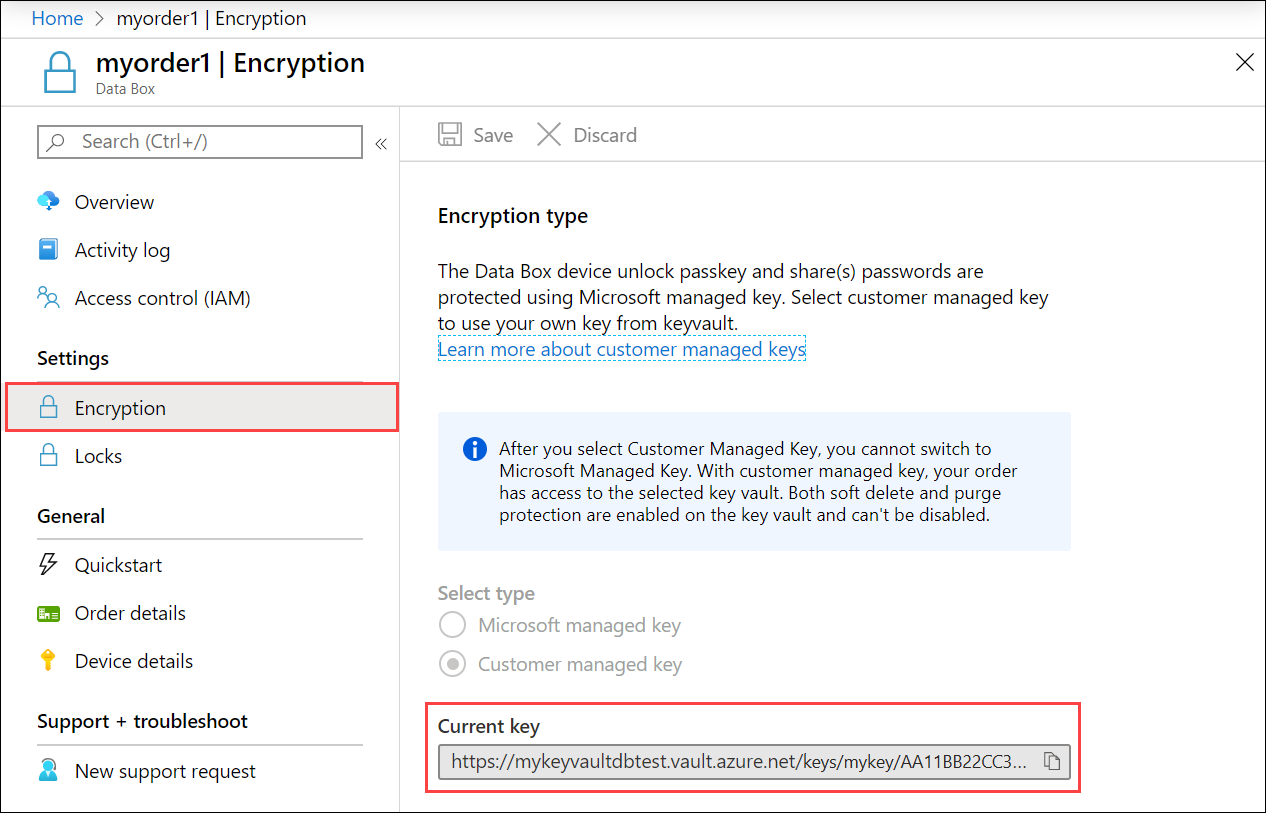
Task: Click the Quickstart lightning icon
Action: [48, 564]
